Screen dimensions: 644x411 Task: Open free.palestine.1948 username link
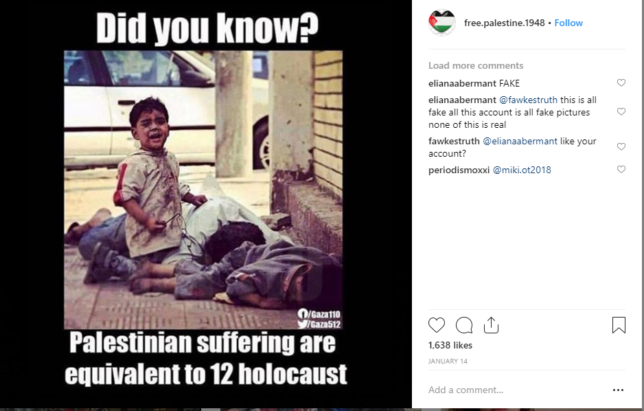click(x=504, y=23)
